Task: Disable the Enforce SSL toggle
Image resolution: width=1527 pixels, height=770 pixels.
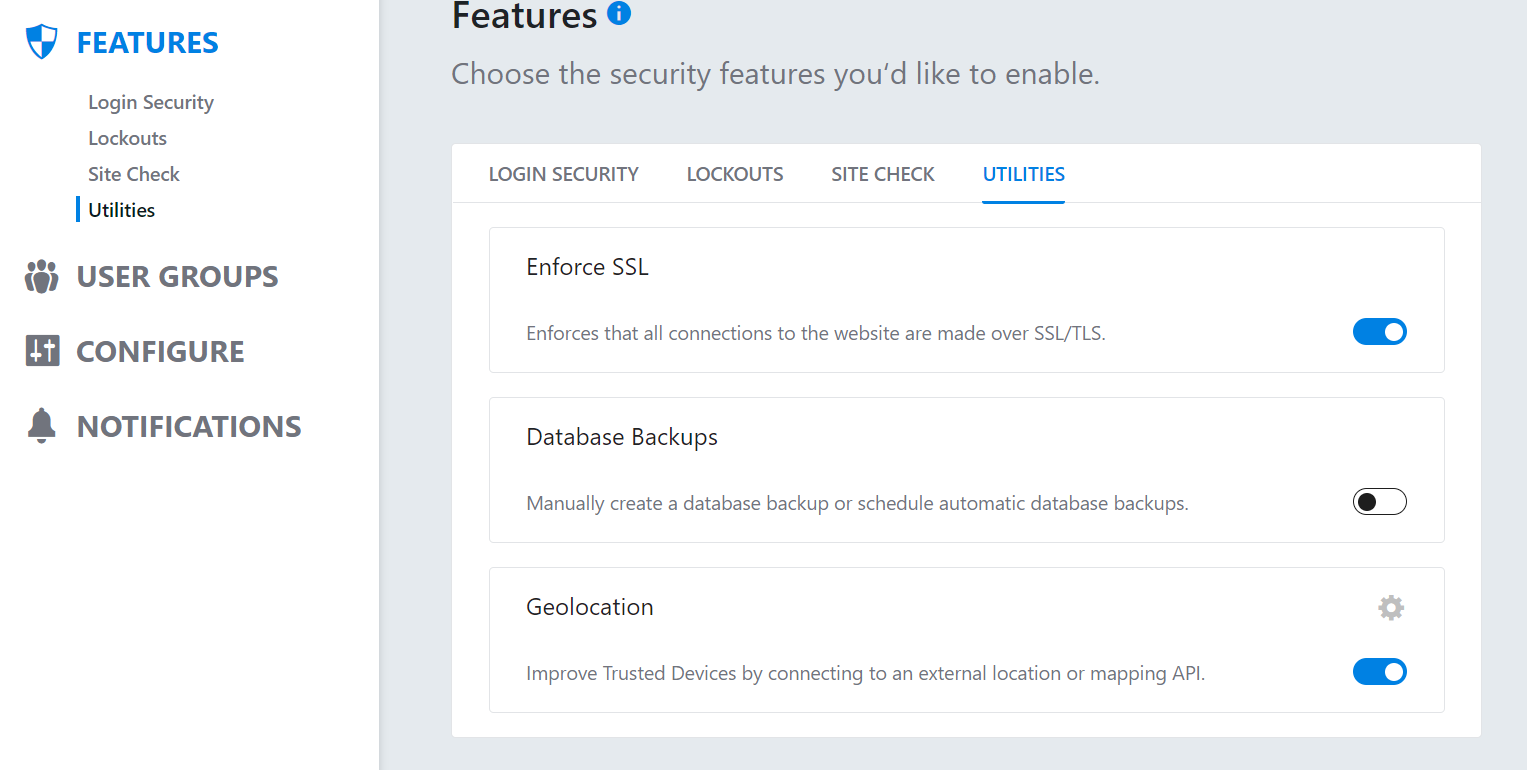Action: pyautogui.click(x=1379, y=331)
